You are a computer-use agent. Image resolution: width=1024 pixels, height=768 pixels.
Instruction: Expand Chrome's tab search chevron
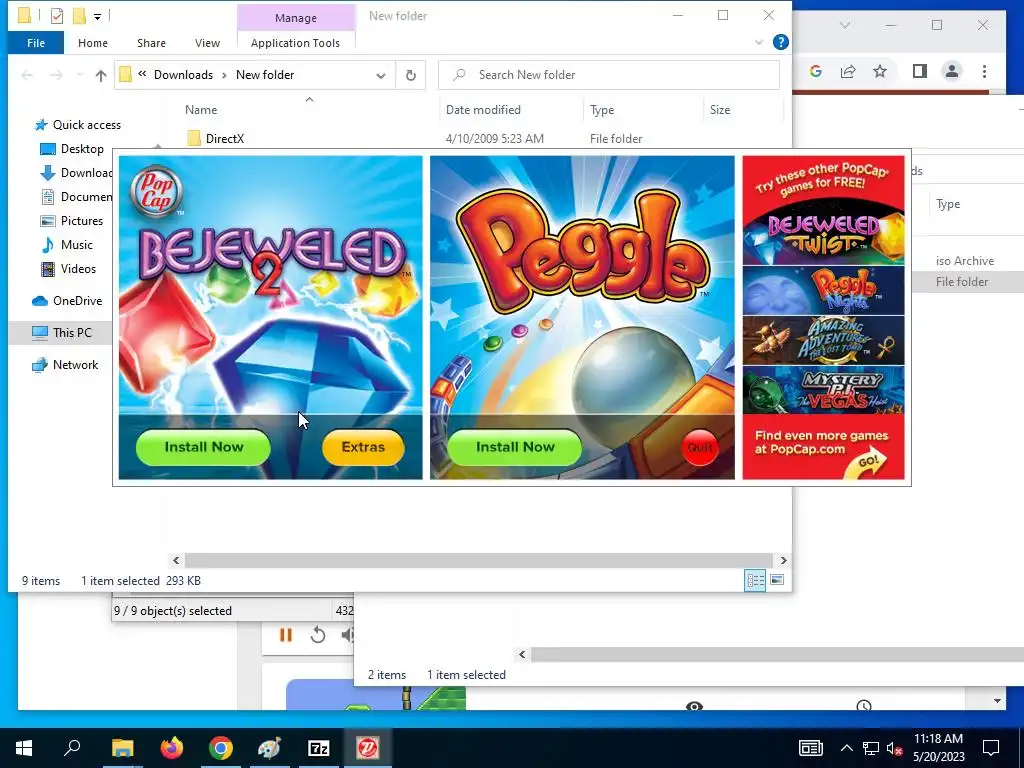tap(844, 25)
